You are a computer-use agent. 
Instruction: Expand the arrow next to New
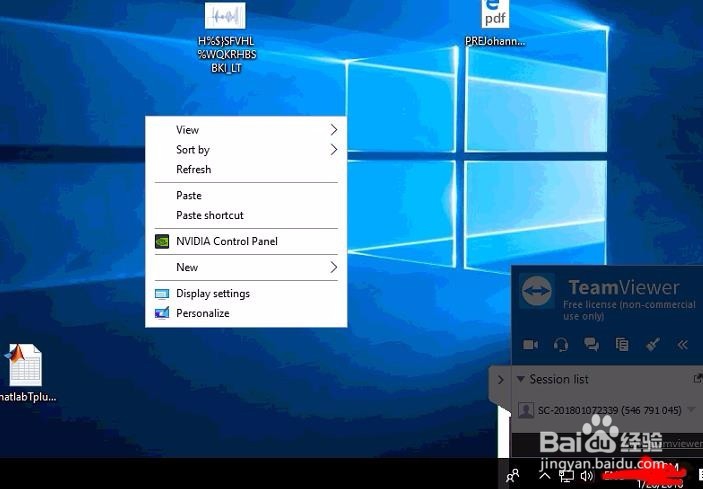(x=334, y=268)
